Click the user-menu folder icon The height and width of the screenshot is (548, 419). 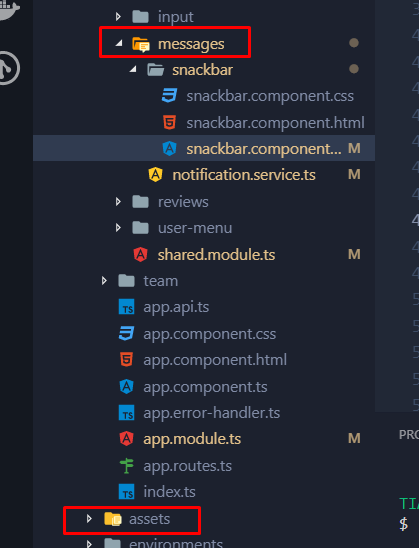(140, 228)
